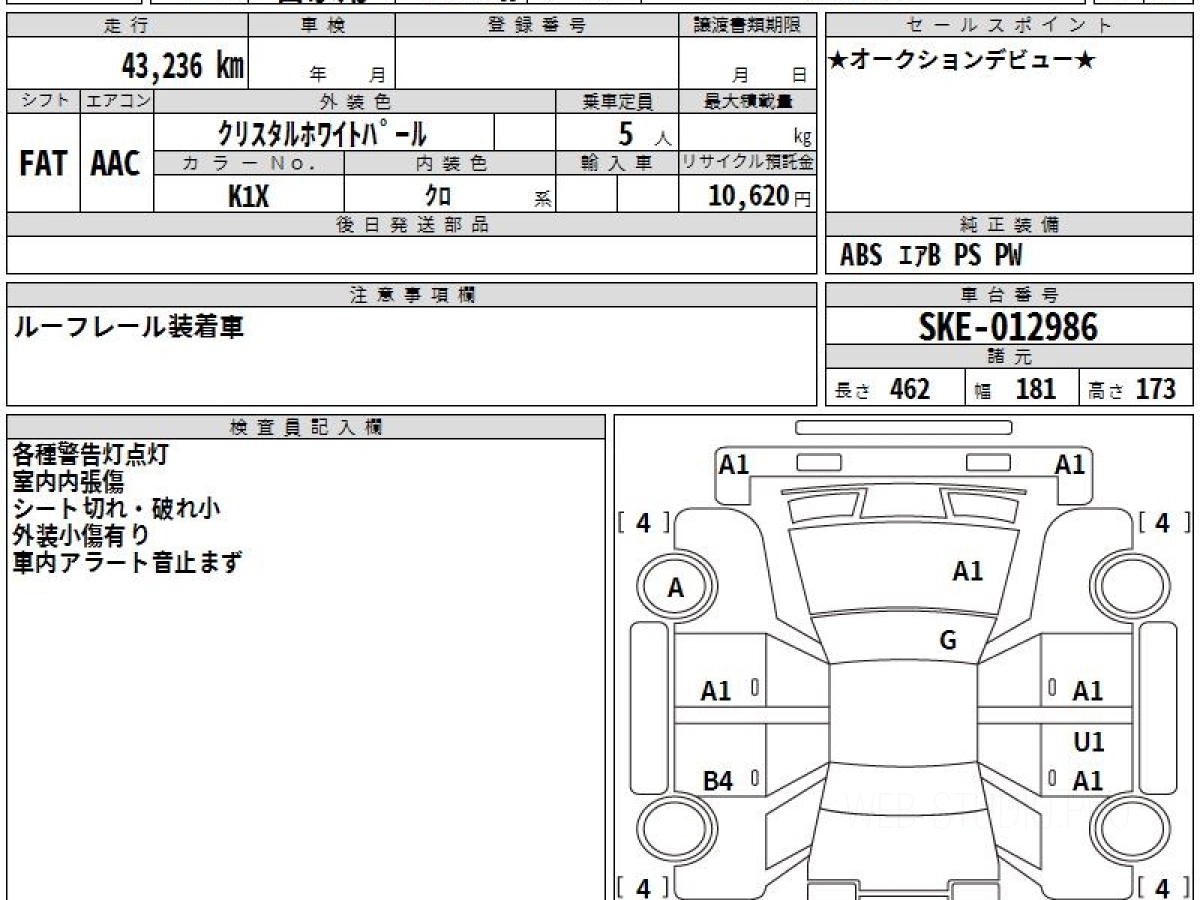Select the upper-left bracketed 4 tire rating
Image resolution: width=1200 pixels, height=900 pixels.
click(x=643, y=522)
